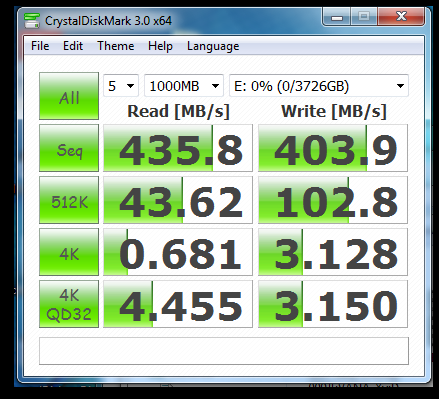Open the Theme menu
The width and height of the screenshot is (439, 399).
[116, 46]
